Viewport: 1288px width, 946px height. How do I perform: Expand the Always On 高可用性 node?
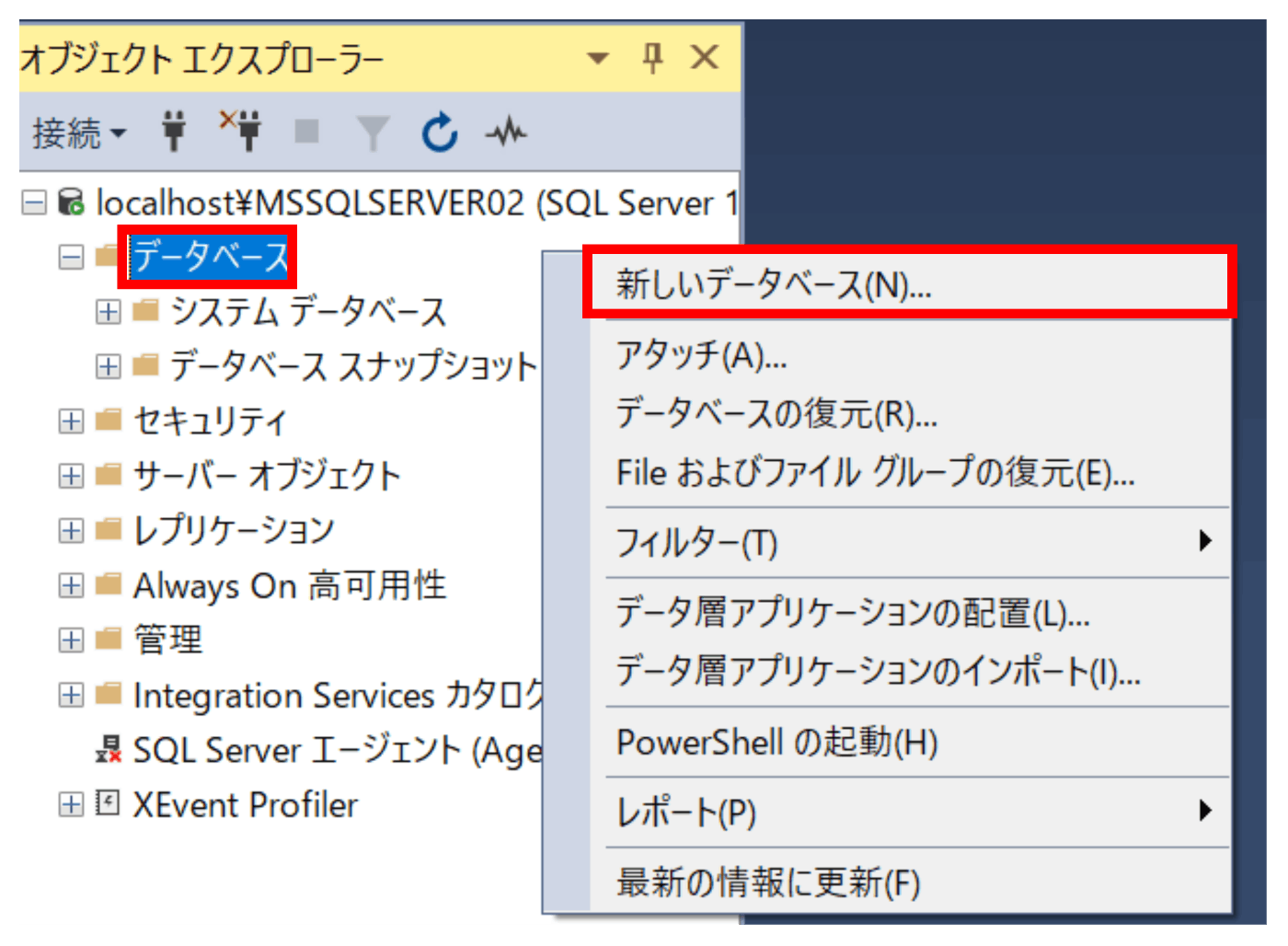tap(71, 585)
